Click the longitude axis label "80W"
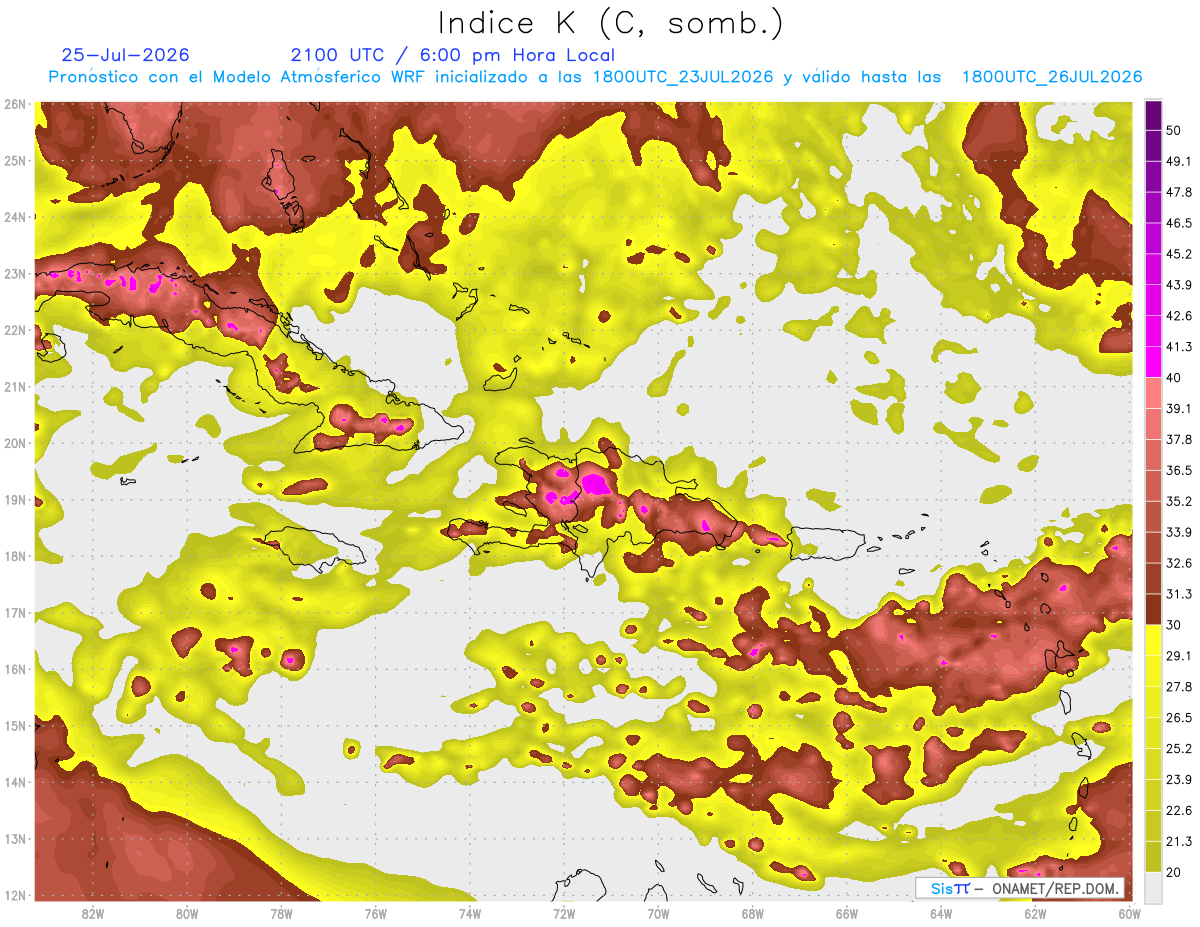Viewport: 1200px width, 927px height. tap(187, 913)
